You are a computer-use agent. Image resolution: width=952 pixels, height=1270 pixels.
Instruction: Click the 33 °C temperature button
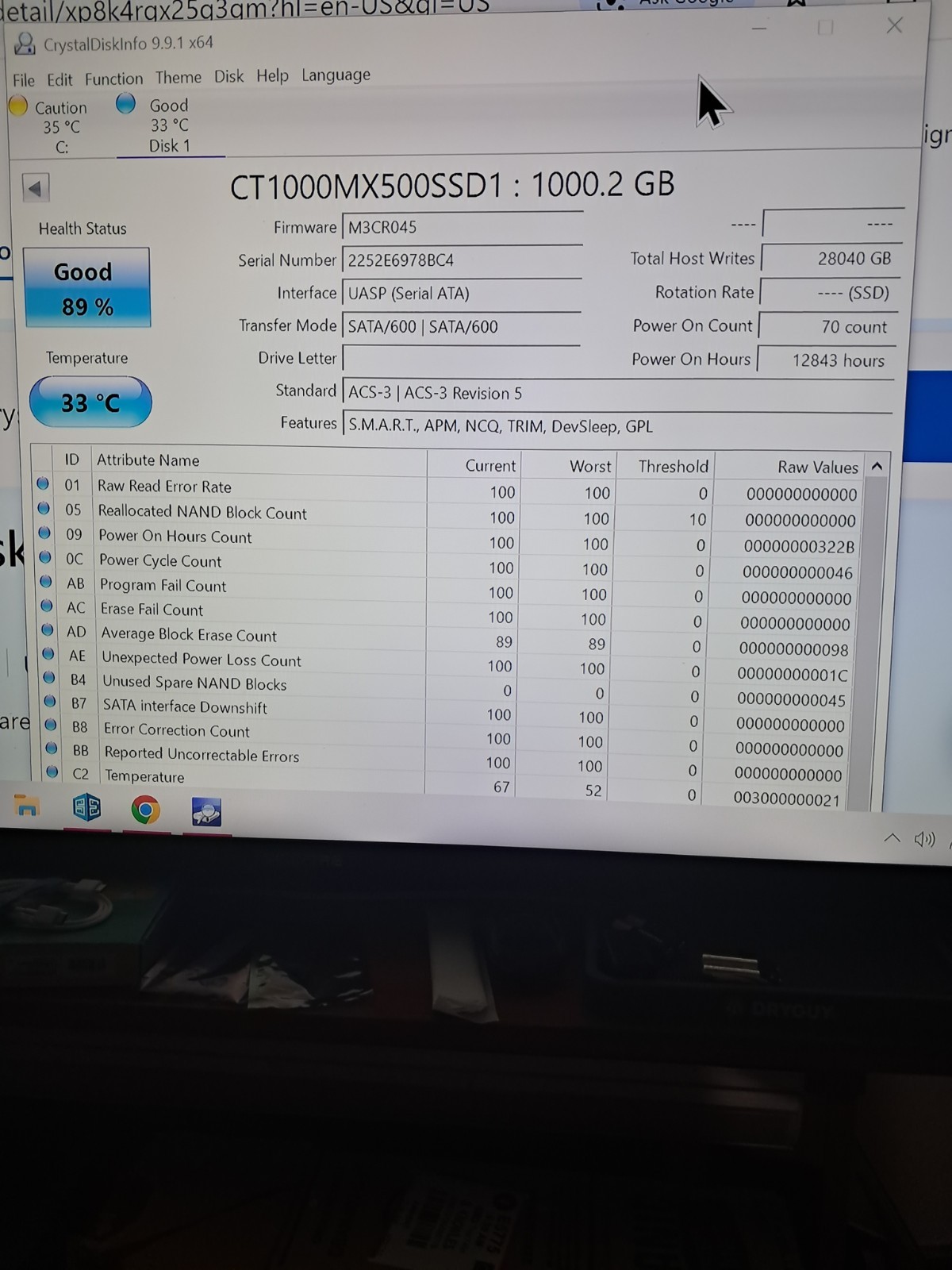click(90, 402)
